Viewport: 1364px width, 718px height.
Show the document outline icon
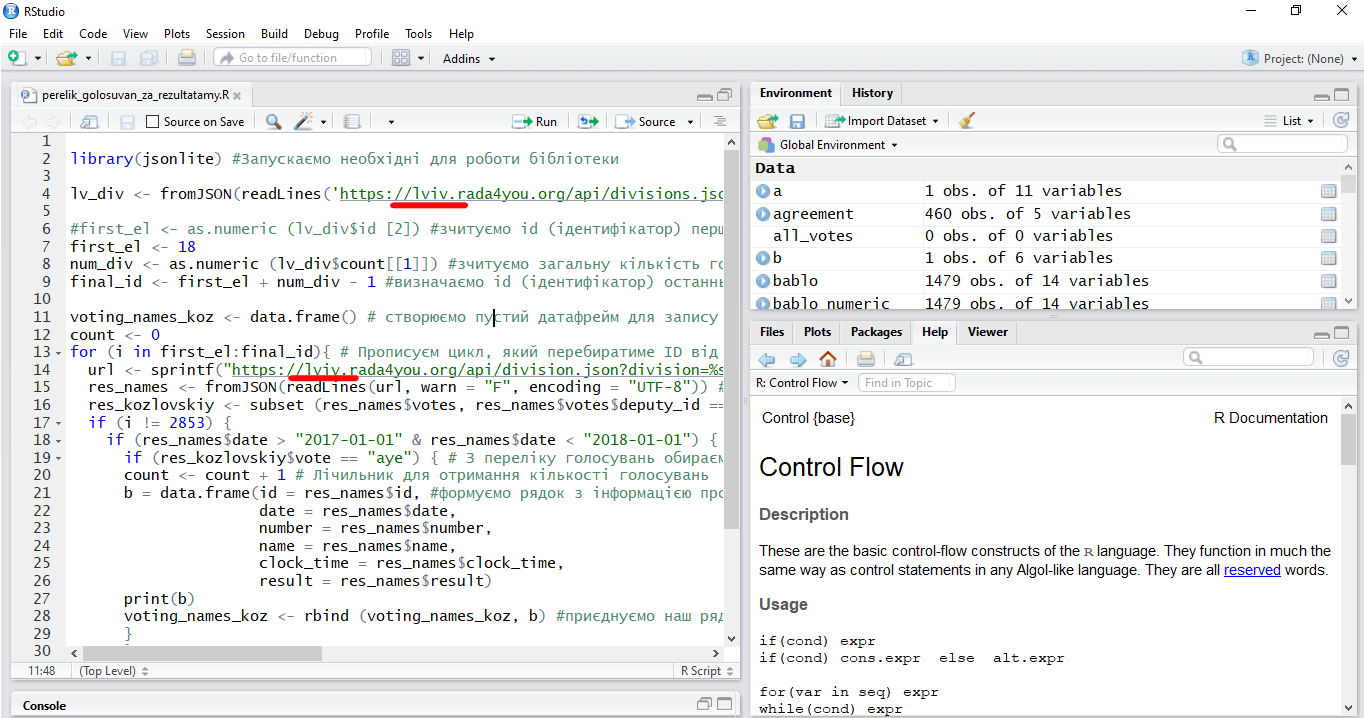tap(719, 121)
